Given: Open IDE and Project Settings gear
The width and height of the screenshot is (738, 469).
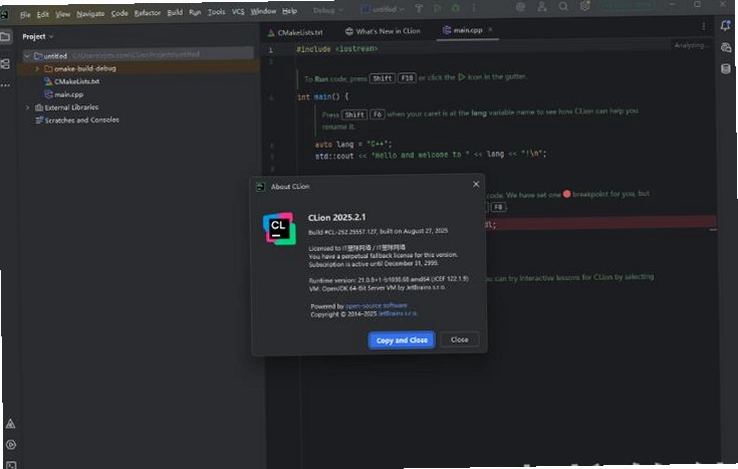Looking at the screenshot, I should pos(585,6).
